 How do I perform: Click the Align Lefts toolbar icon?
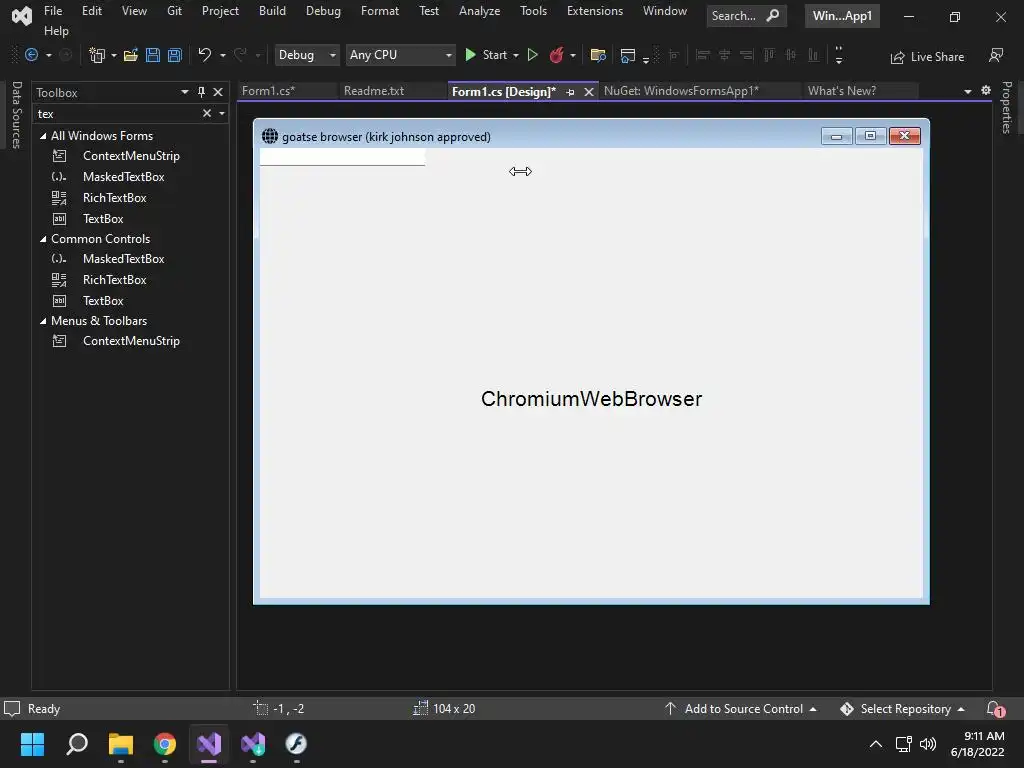703,56
